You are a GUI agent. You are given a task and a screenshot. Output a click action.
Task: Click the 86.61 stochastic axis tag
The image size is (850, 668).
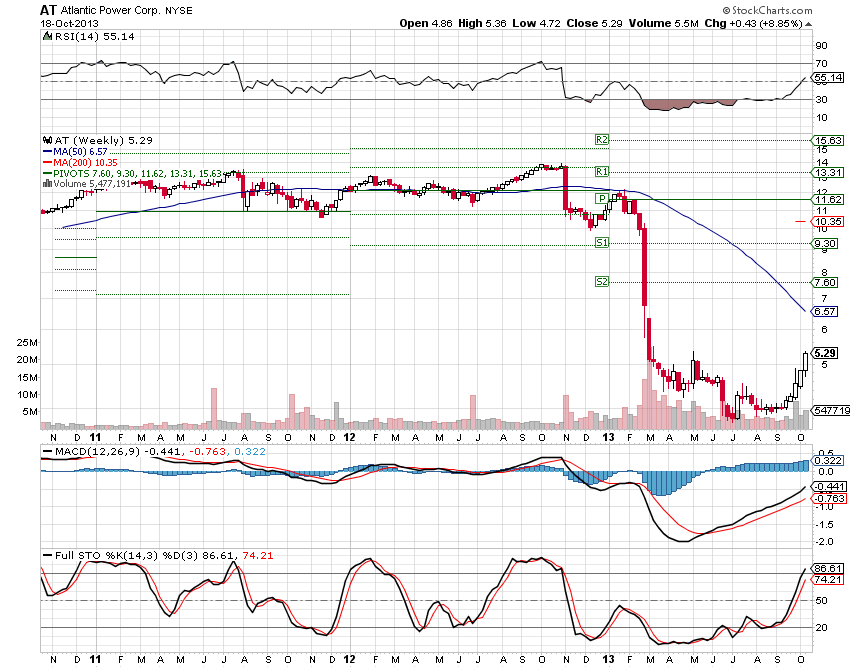[x=829, y=569]
